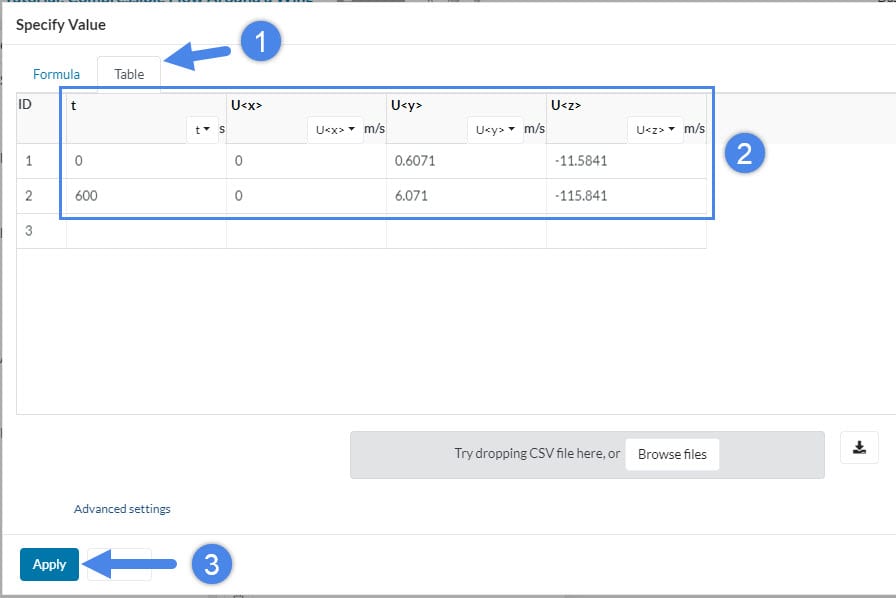Viewport: 896px width, 598px height.
Task: Click the empty t cell in row 3
Action: click(146, 231)
